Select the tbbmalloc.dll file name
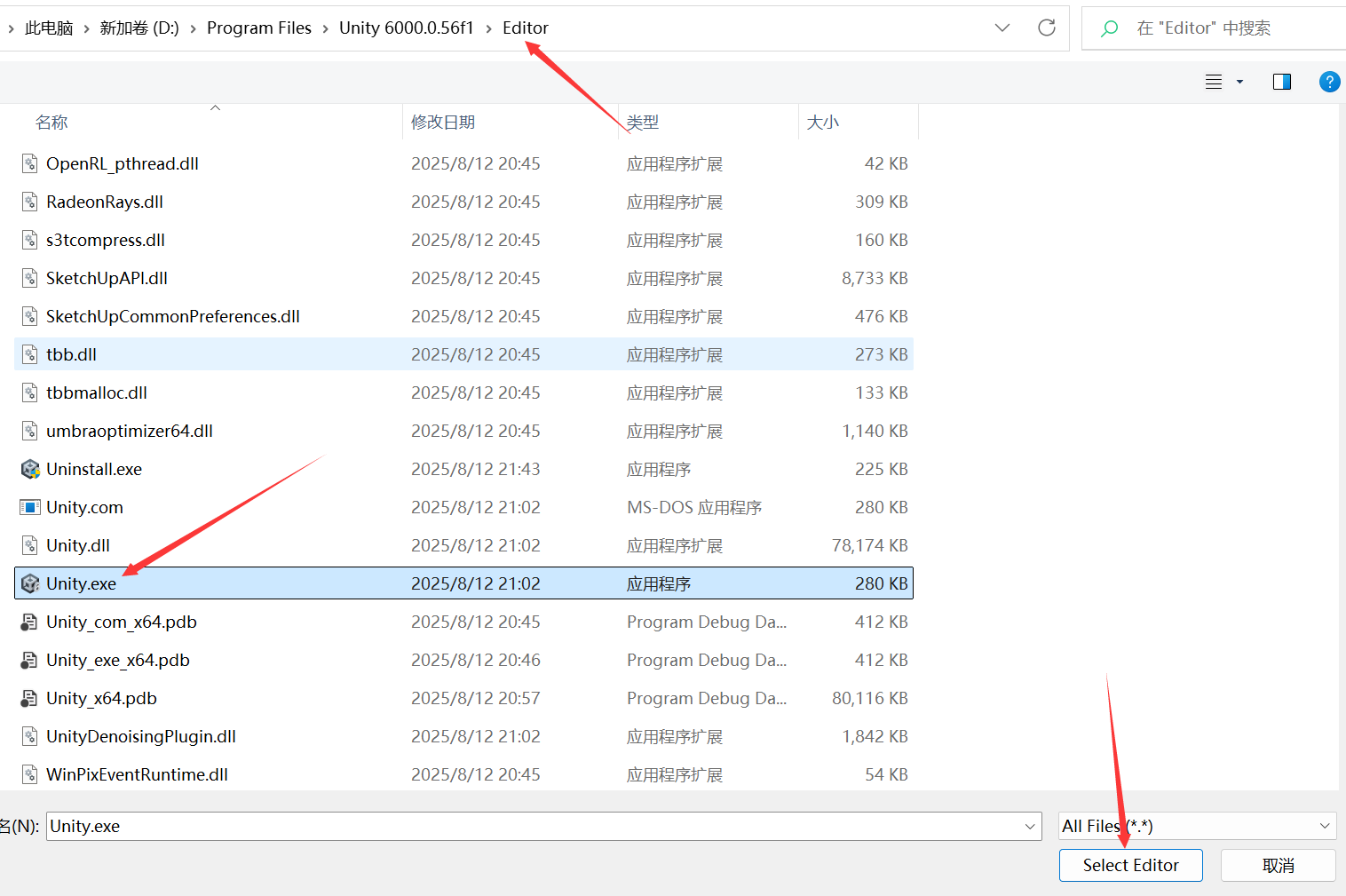Viewport: 1346px width, 896px height. [x=97, y=392]
